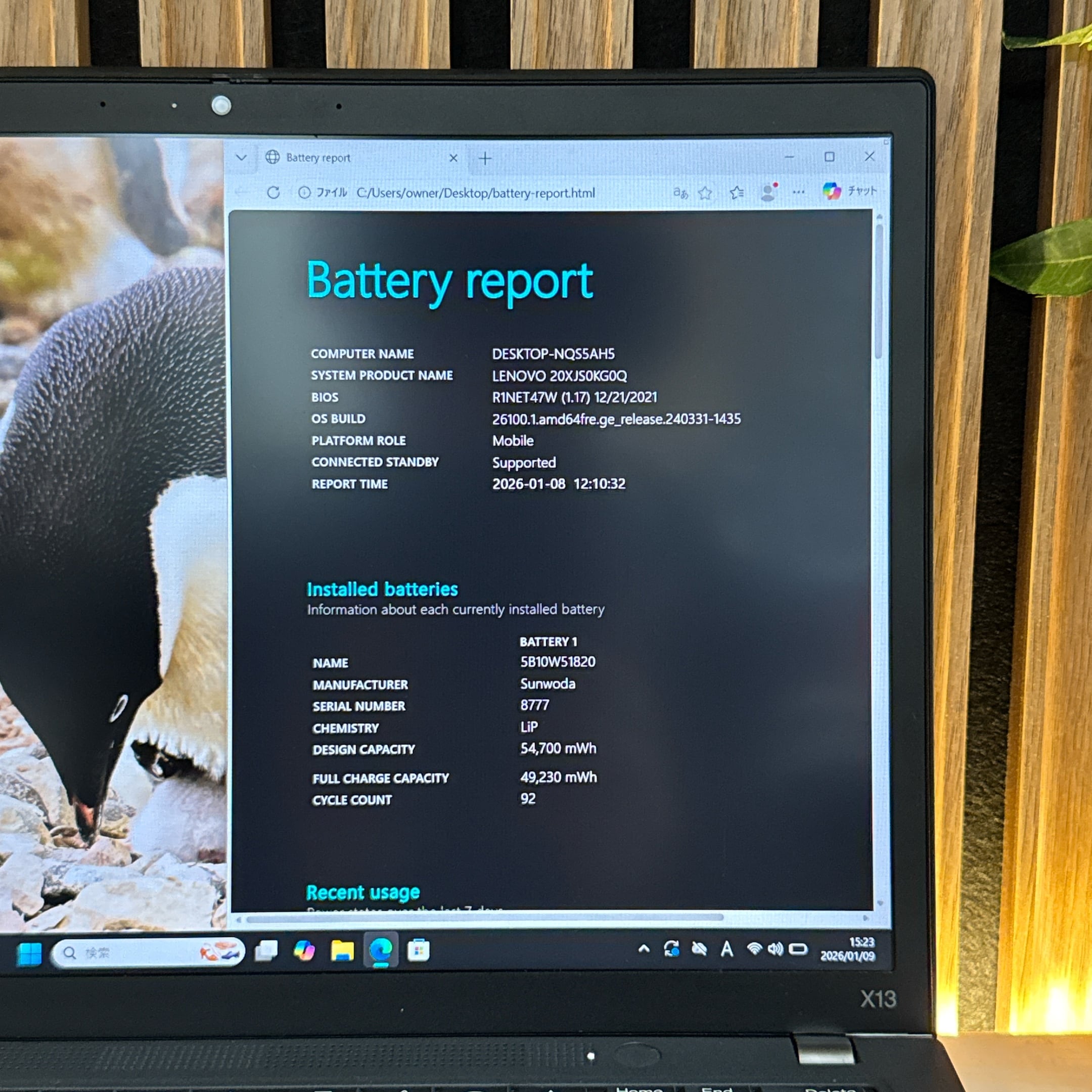
Task: Click the file info icon beside address
Action: coord(304,193)
